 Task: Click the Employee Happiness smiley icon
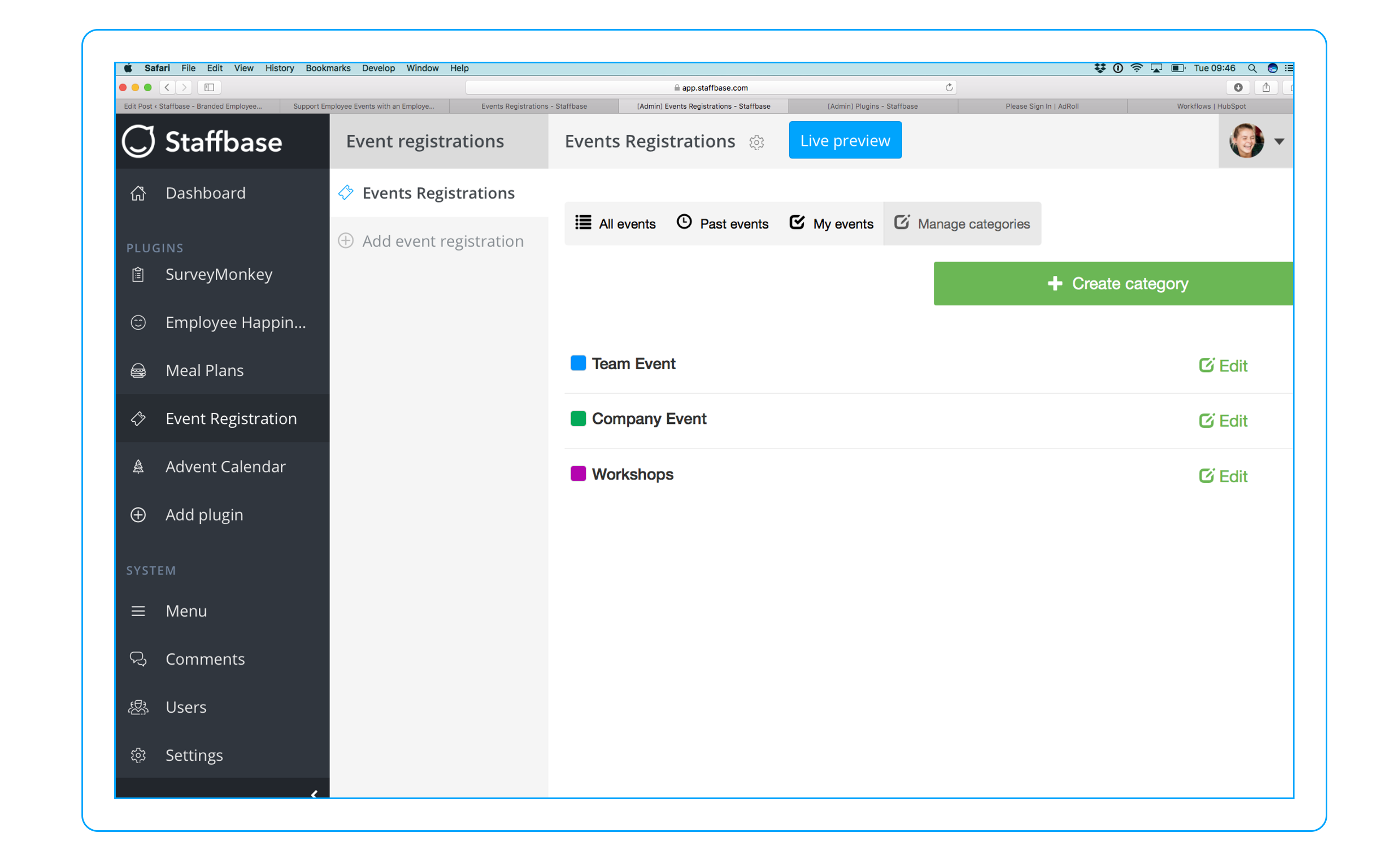(138, 323)
